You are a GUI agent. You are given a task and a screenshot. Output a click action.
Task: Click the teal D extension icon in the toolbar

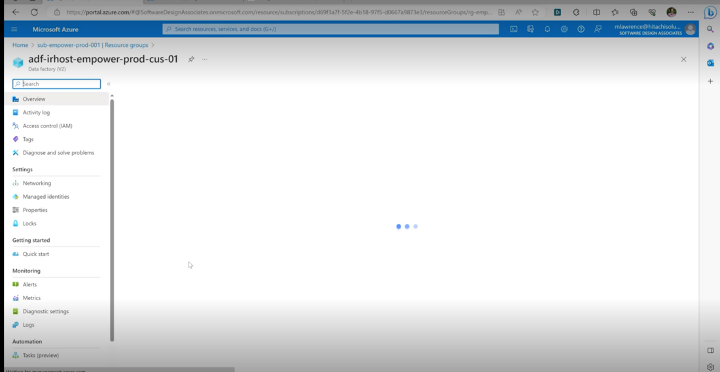(x=557, y=12)
